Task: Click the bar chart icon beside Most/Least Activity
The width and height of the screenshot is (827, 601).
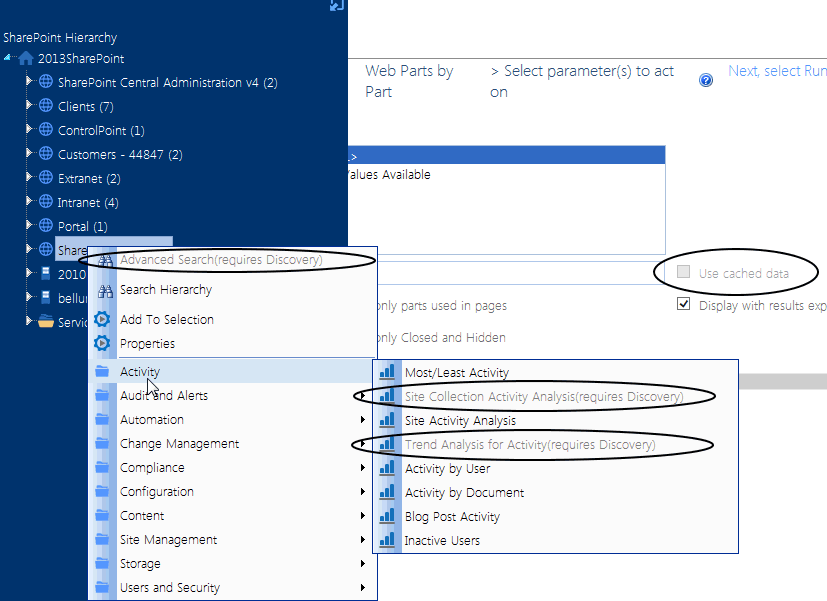Action: point(387,371)
